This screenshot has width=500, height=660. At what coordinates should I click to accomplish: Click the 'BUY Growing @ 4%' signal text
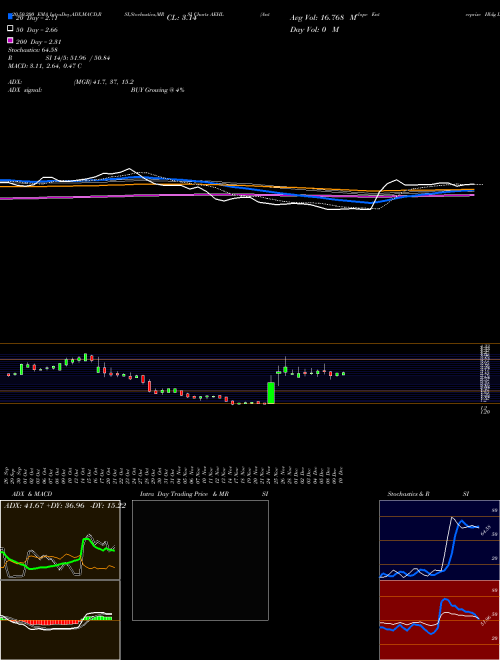(x=157, y=90)
